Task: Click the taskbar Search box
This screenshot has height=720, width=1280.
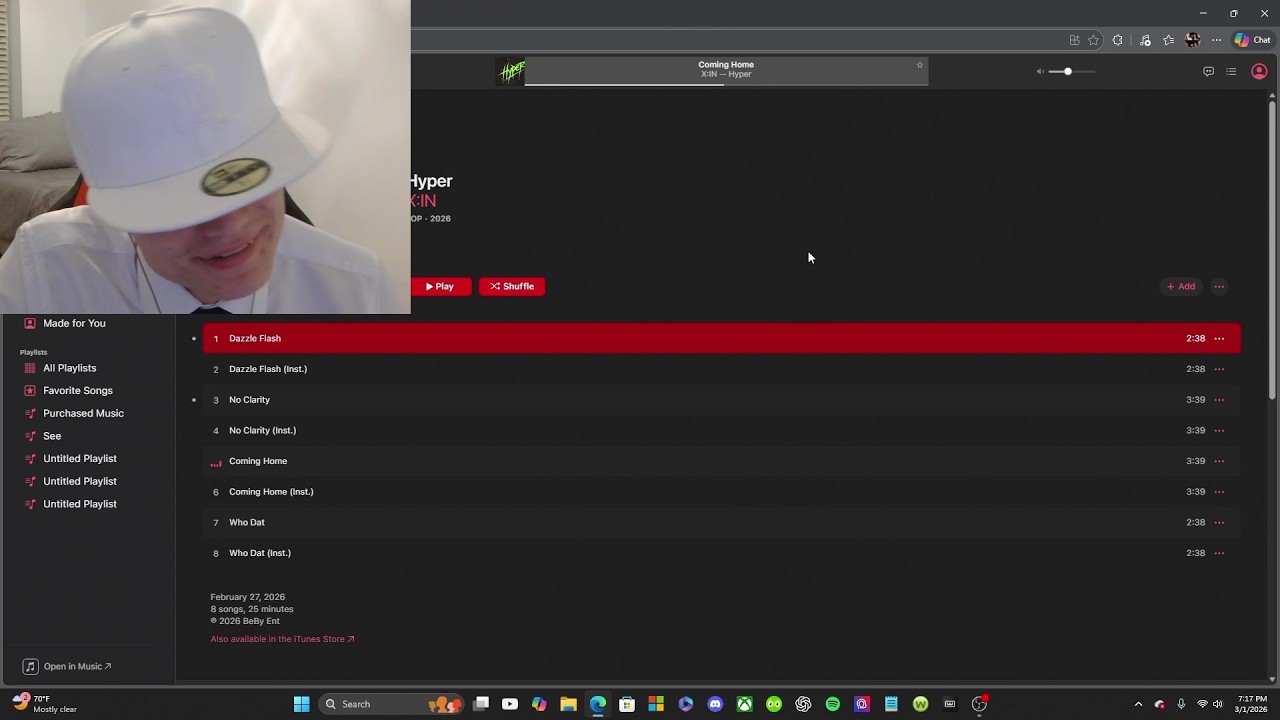Action: tap(392, 704)
